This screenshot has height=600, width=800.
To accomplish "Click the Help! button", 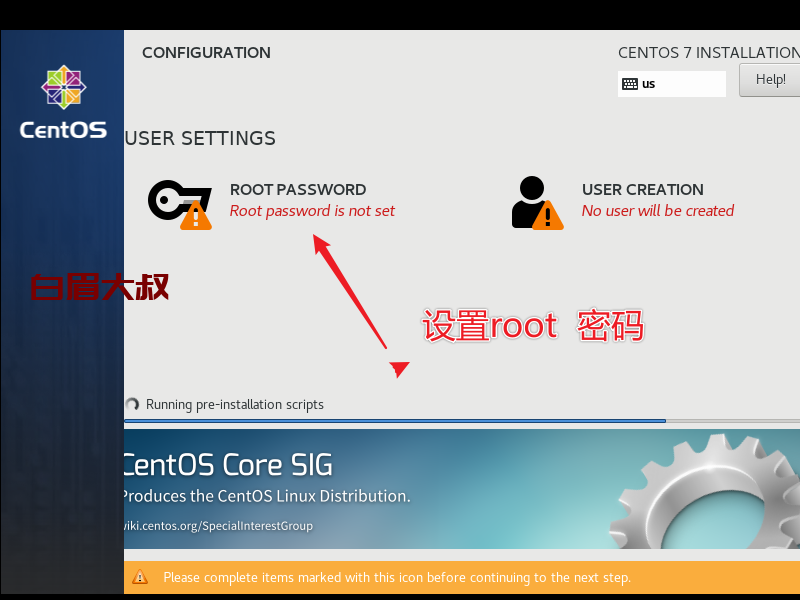I will point(770,80).
